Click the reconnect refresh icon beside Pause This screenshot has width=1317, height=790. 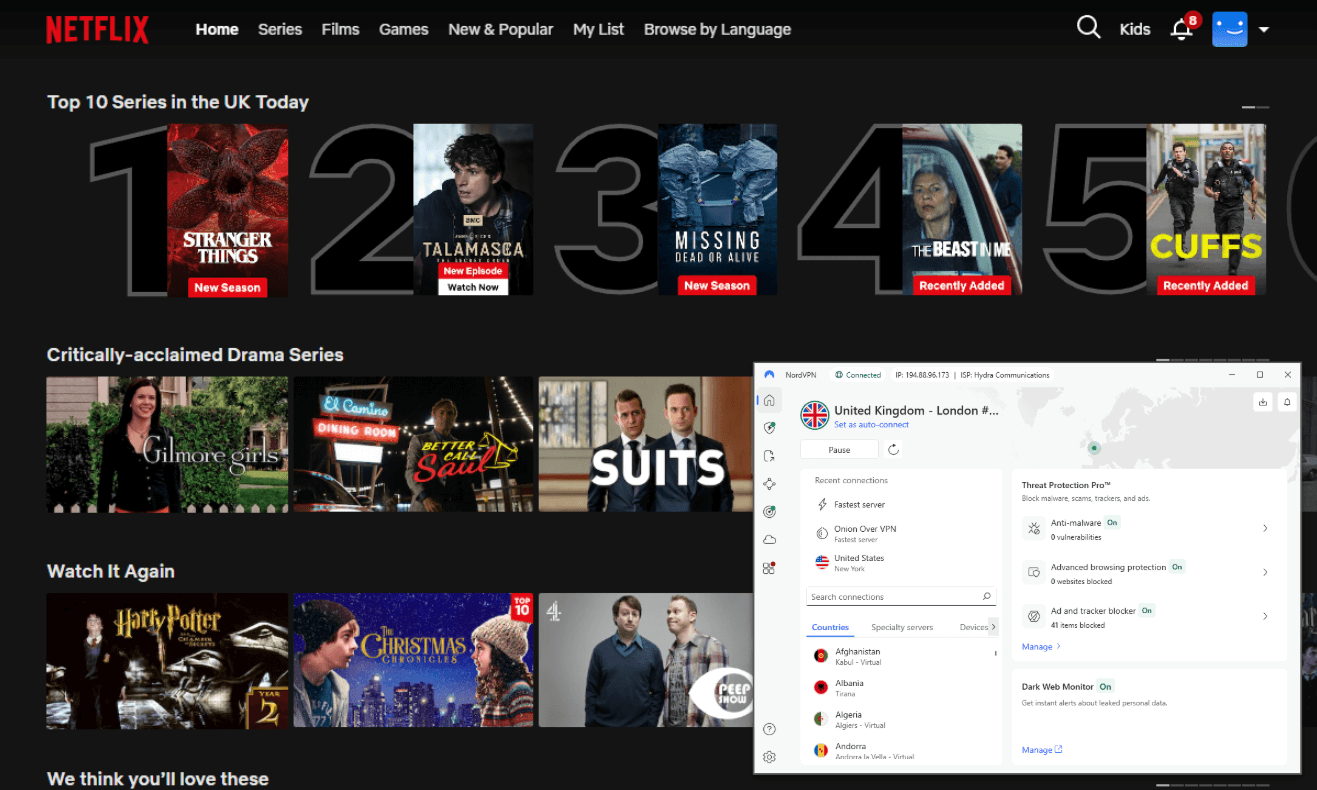tap(893, 449)
